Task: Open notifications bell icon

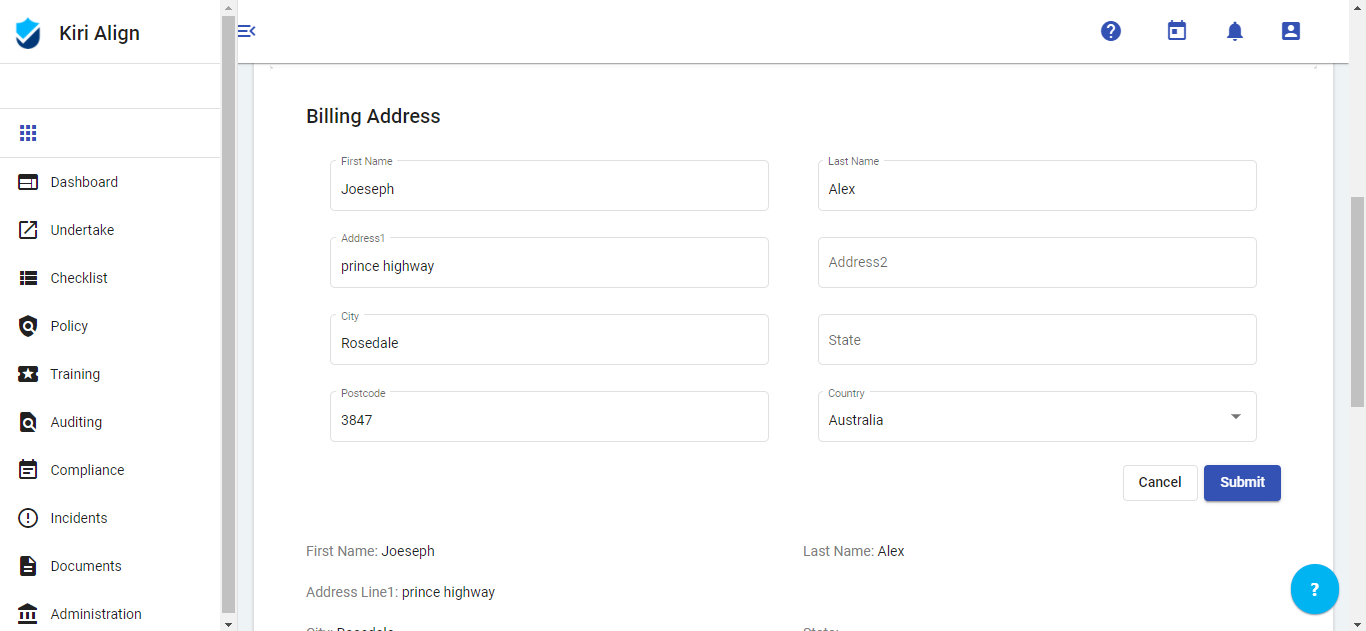Action: tap(1235, 31)
